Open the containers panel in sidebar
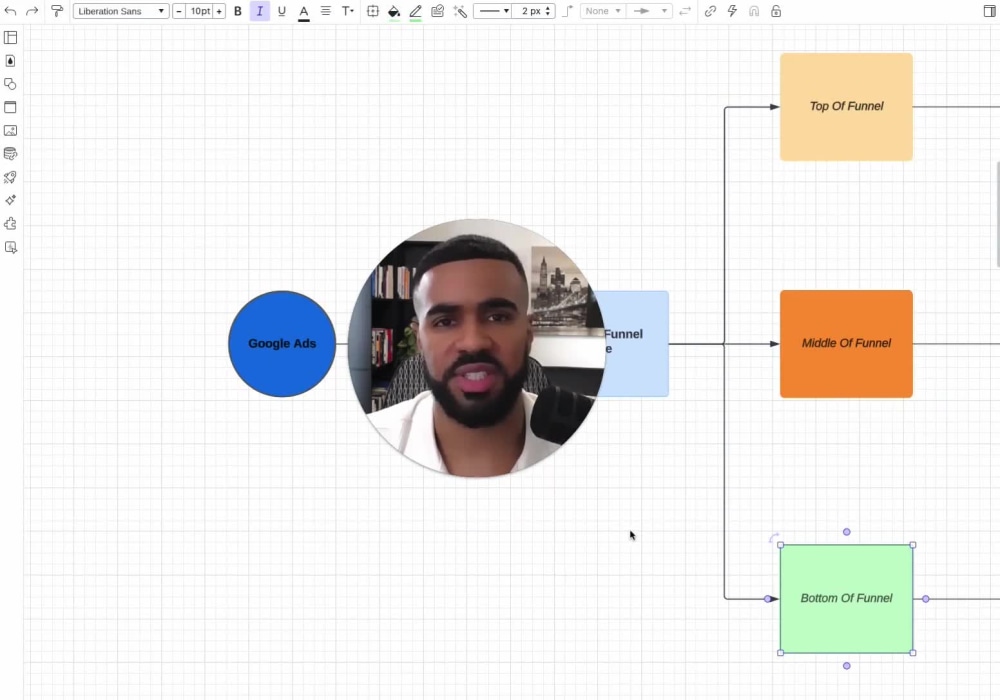 (x=10, y=107)
